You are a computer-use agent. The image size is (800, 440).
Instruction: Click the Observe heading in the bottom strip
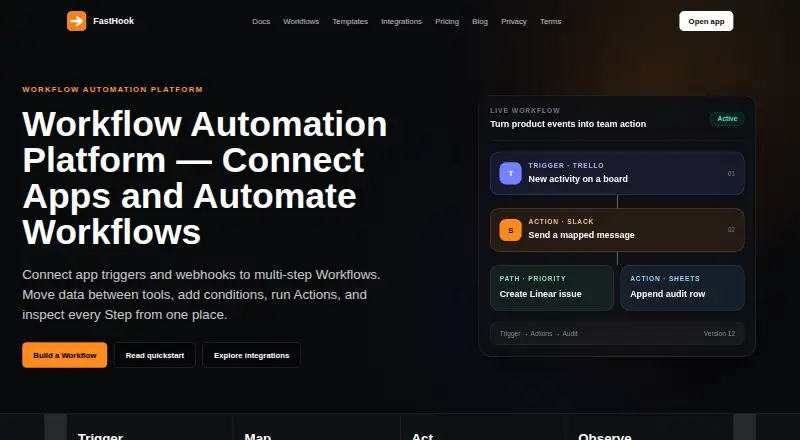pos(605,437)
